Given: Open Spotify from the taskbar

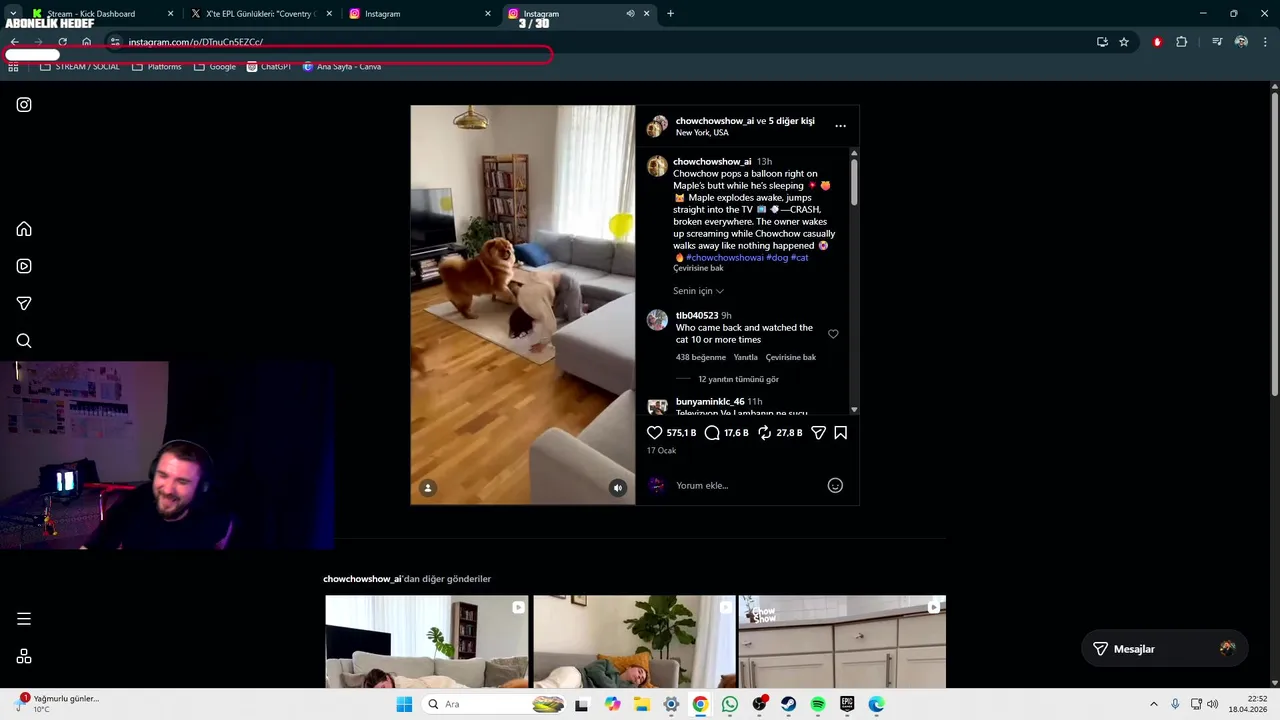Looking at the screenshot, I should (818, 705).
